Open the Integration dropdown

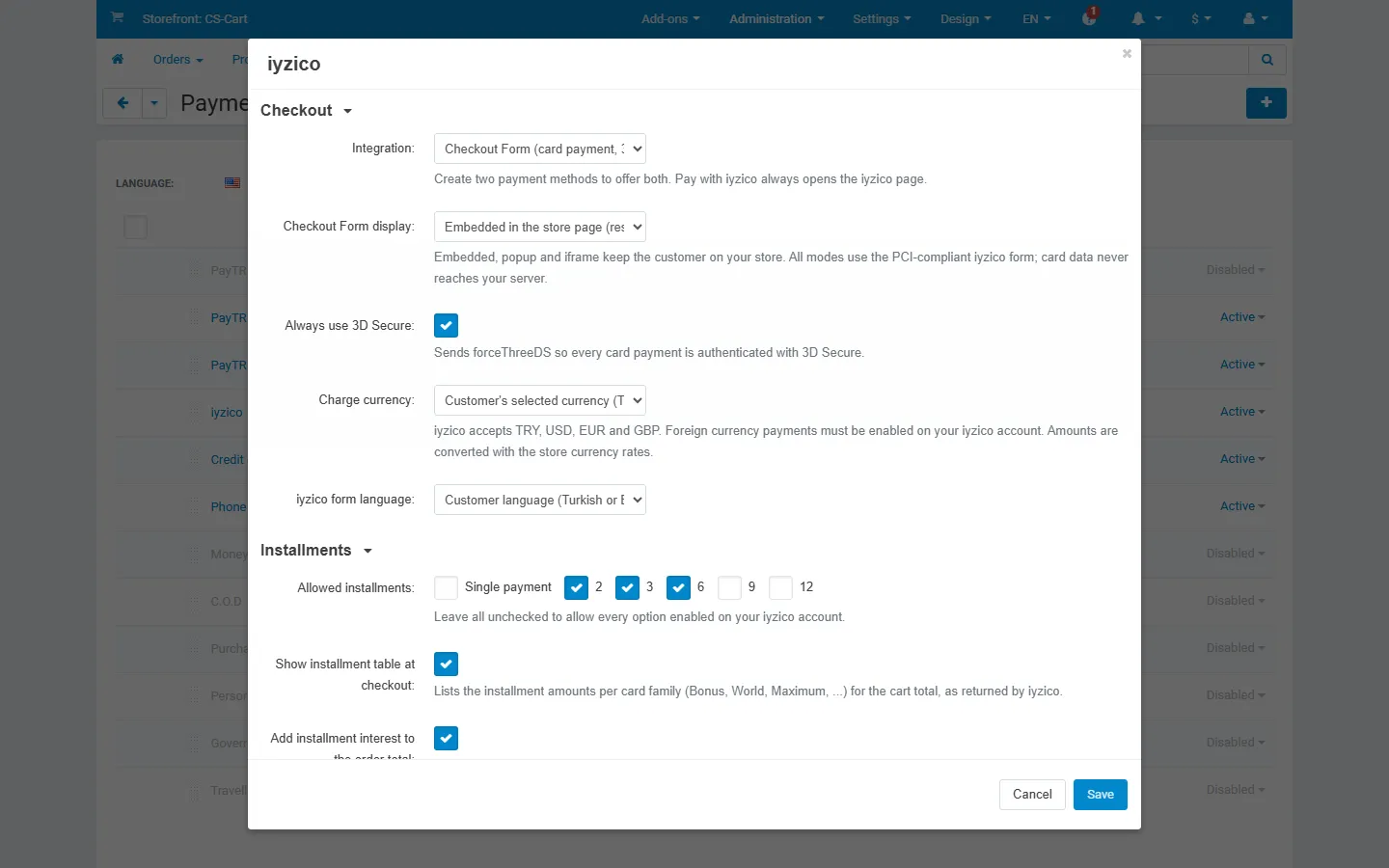(539, 149)
